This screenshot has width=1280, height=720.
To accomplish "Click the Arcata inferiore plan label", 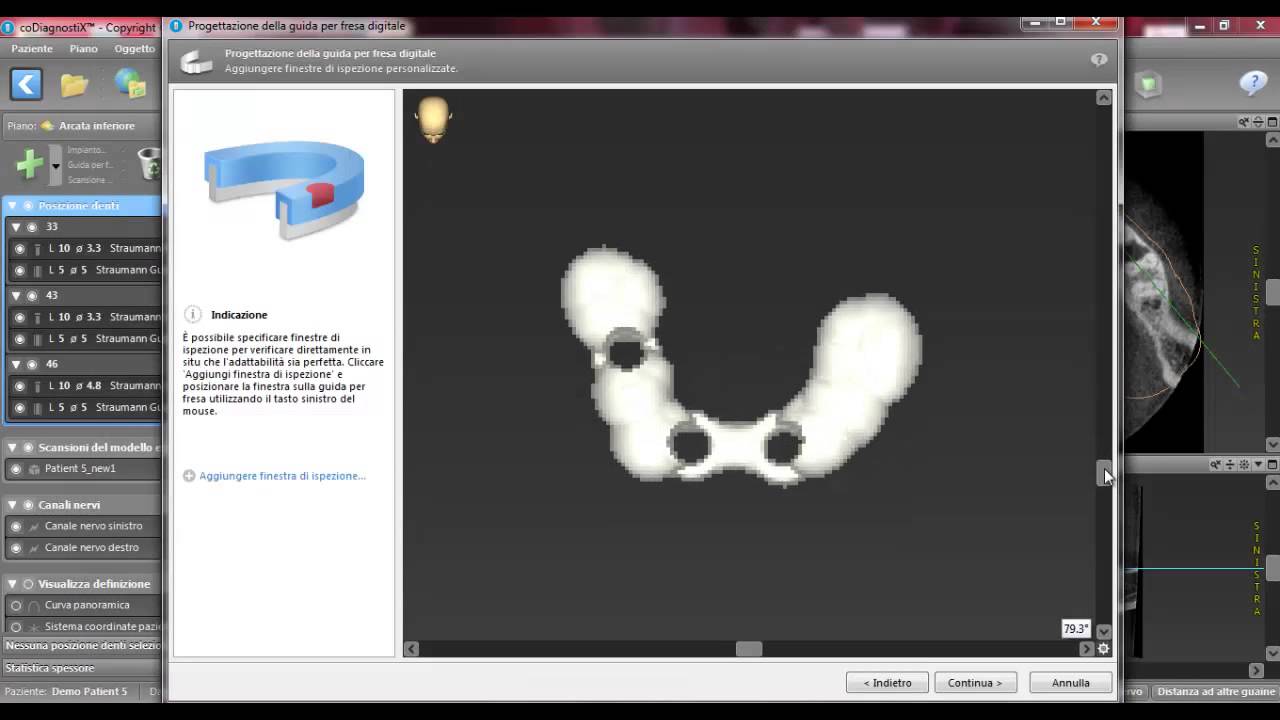I will coord(96,126).
